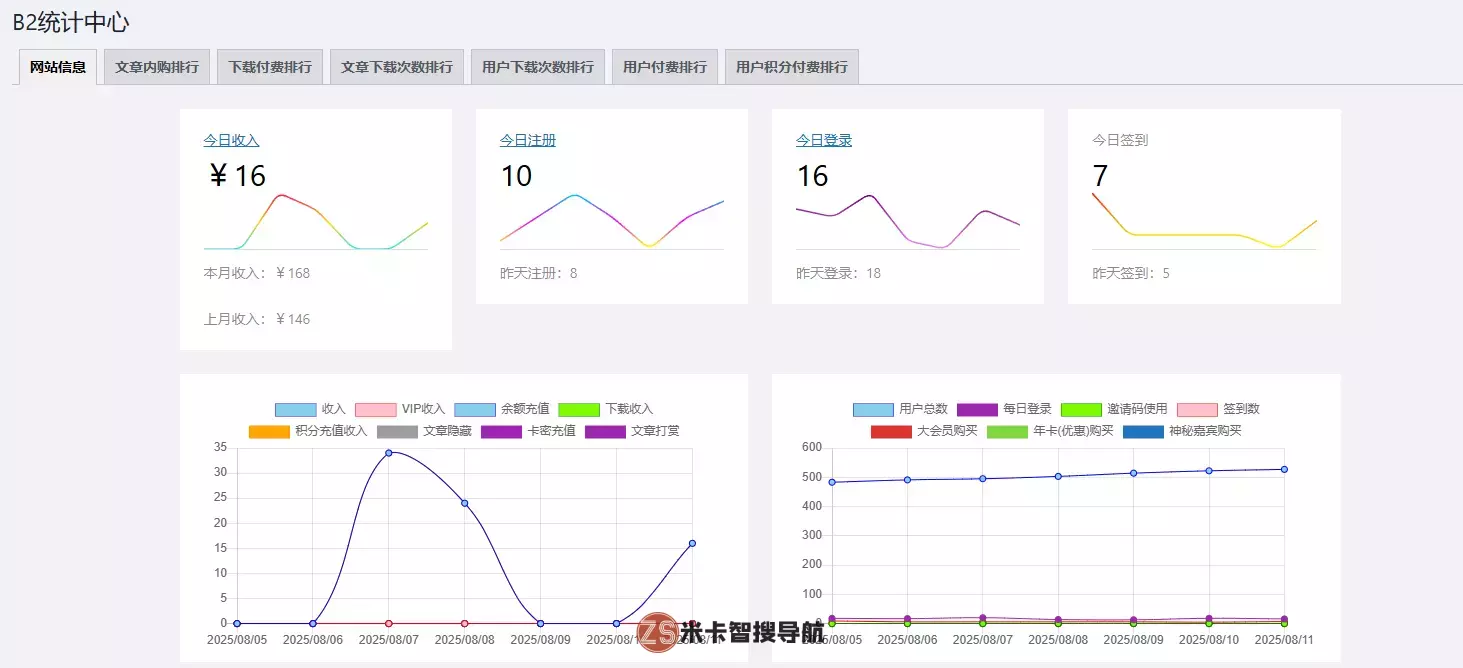Screen dimensions: 1463x668
Task: Select the 文章下载次数排行 tab
Action: pyautogui.click(x=396, y=67)
